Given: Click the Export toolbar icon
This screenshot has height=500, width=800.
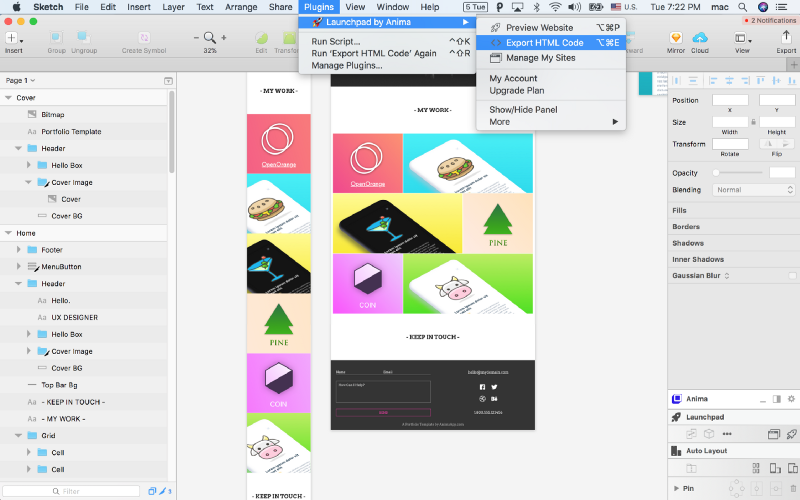Looking at the screenshot, I should (x=786, y=37).
